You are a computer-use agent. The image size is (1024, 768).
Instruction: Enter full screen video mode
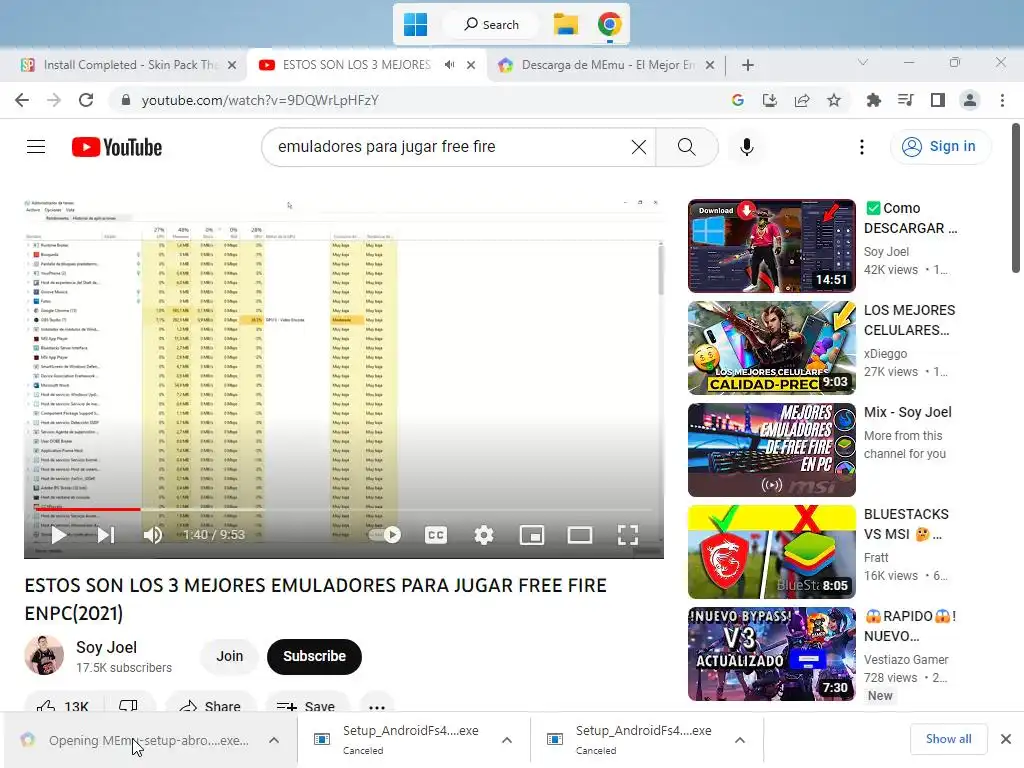point(628,536)
